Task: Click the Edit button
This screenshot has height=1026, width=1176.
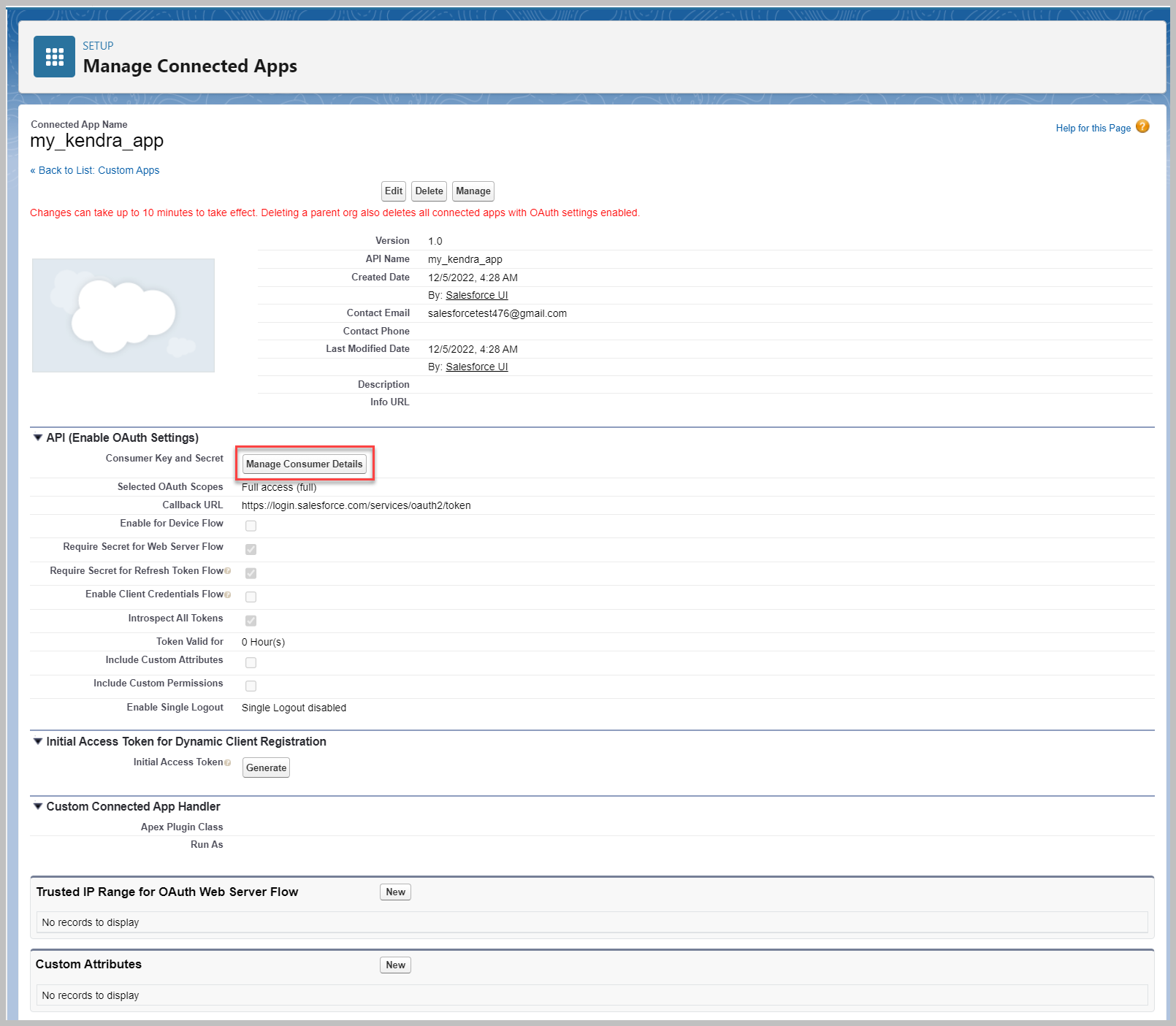Action: coord(394,191)
